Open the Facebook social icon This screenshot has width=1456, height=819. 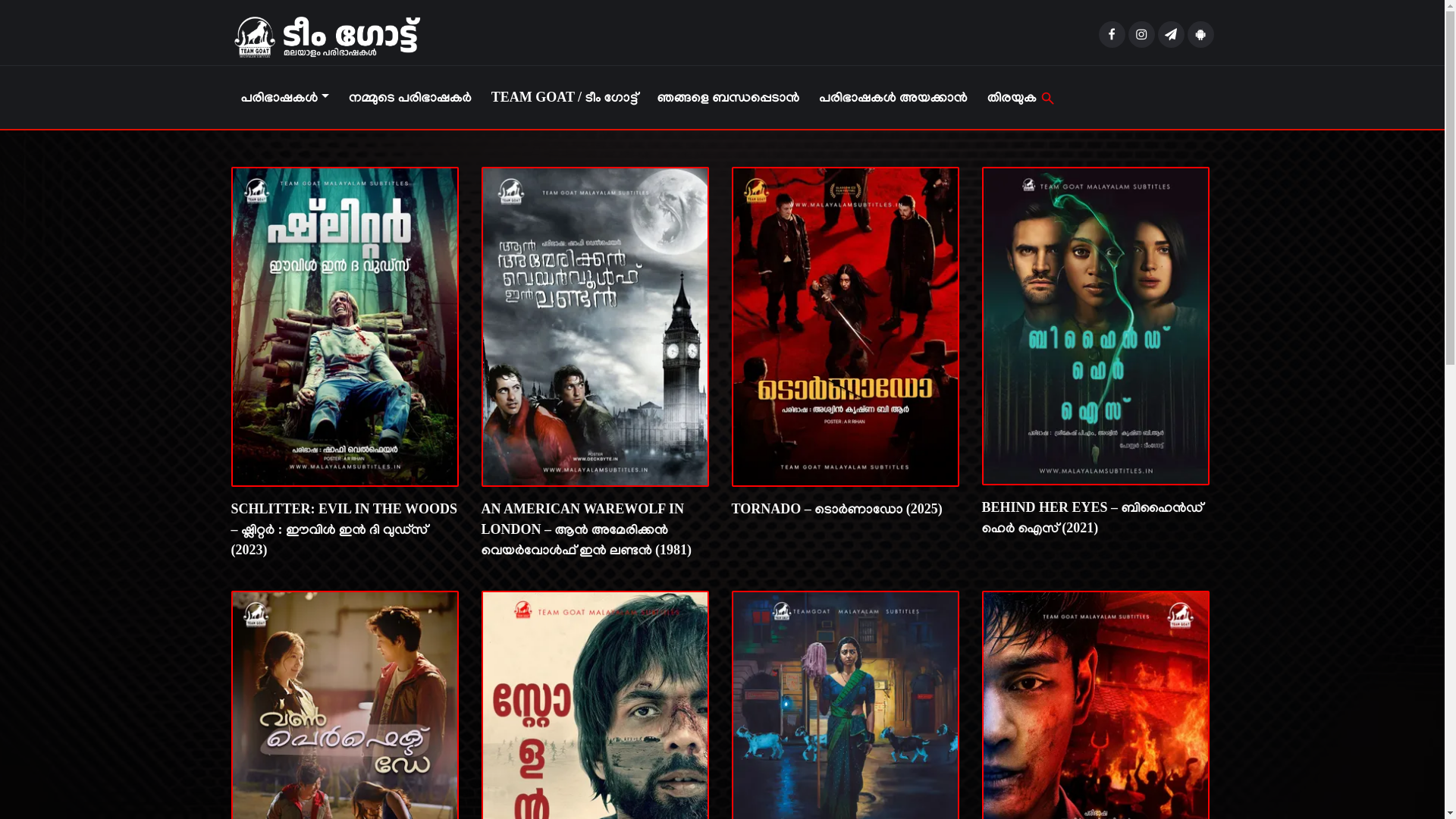coord(1112,35)
